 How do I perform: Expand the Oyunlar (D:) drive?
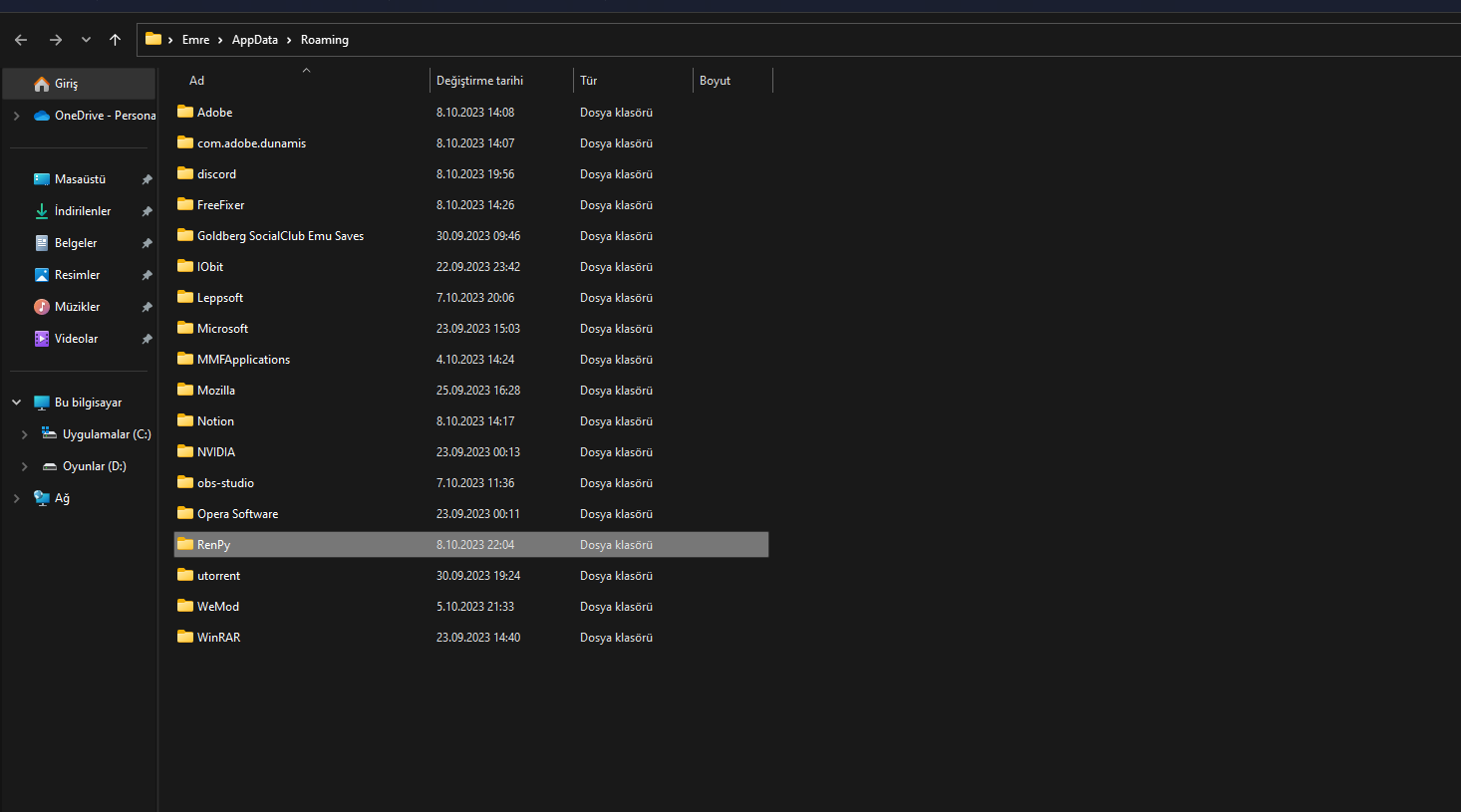[x=24, y=466]
